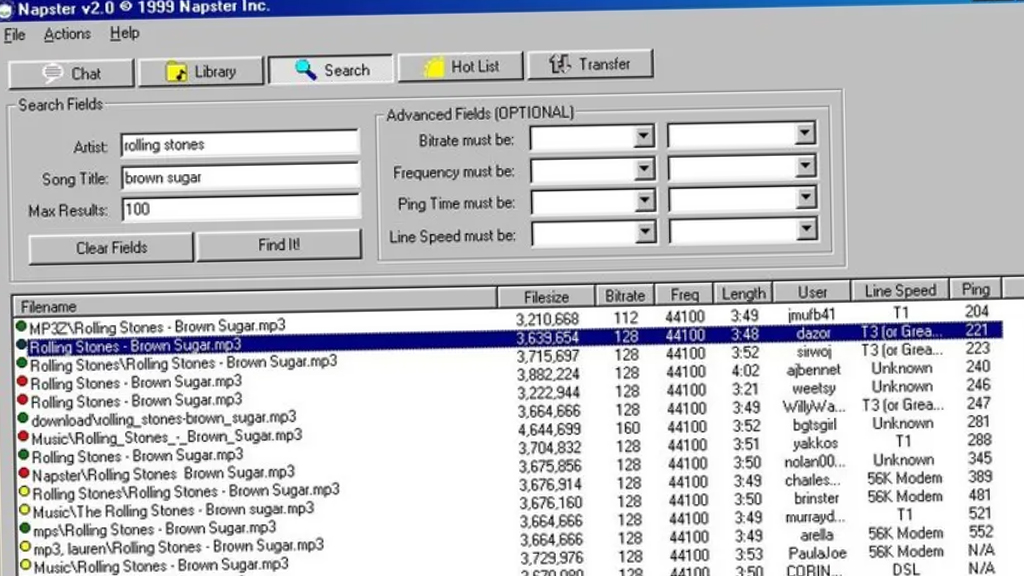Open the second Line Speed must be dropdown

[807, 229]
